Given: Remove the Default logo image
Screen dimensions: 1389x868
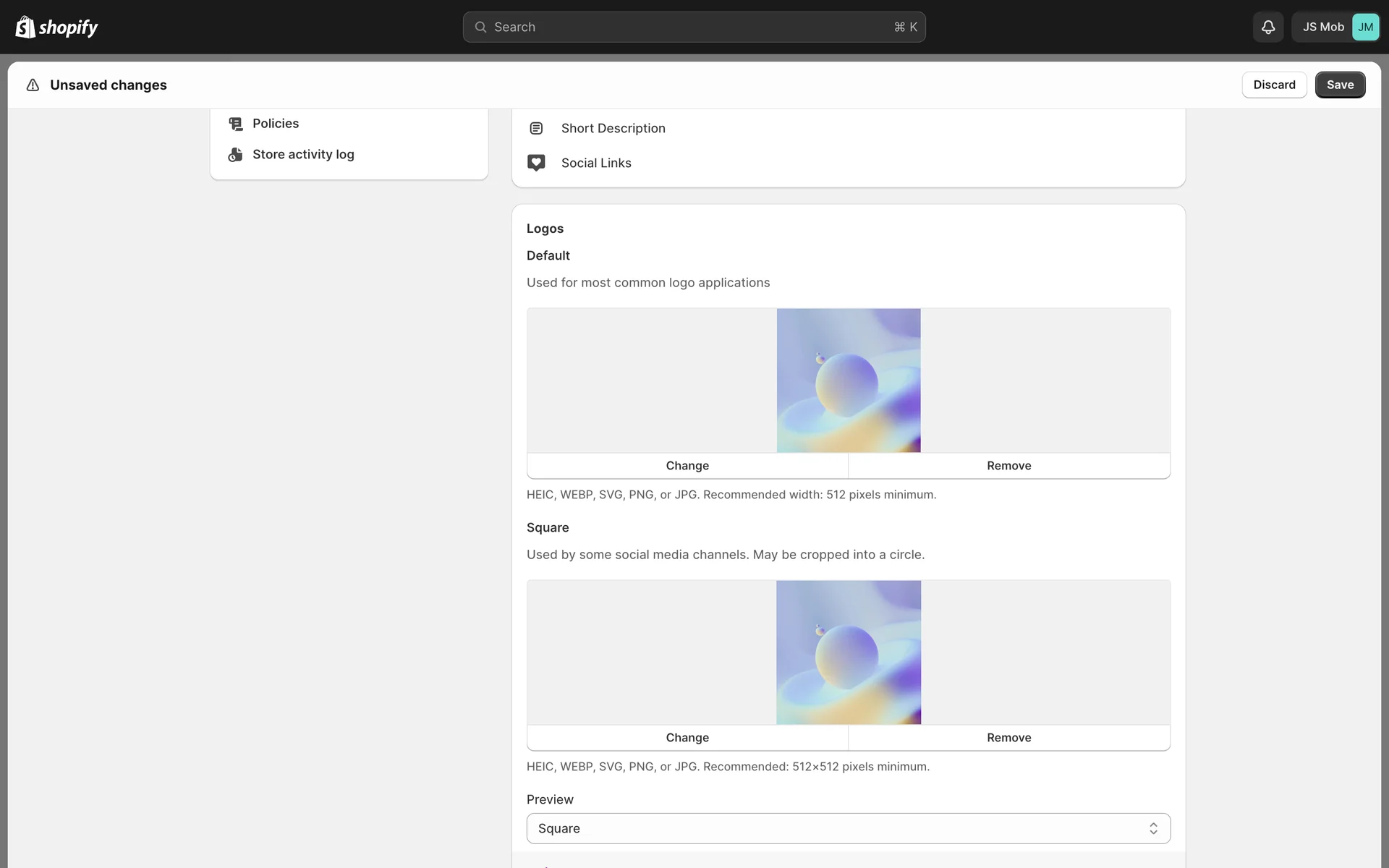Looking at the screenshot, I should tap(1008, 466).
